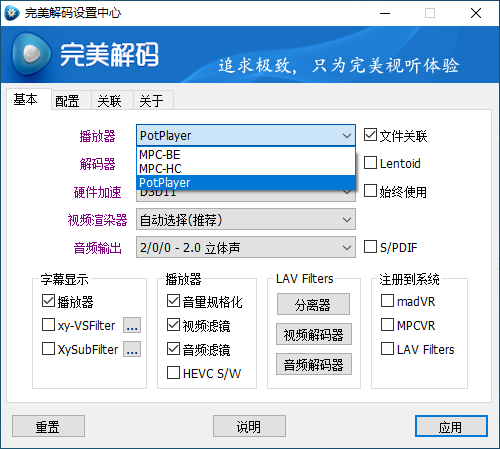Click the 完美解码 blue play logo
Image resolution: width=500 pixels, height=449 pixels.
(32, 54)
